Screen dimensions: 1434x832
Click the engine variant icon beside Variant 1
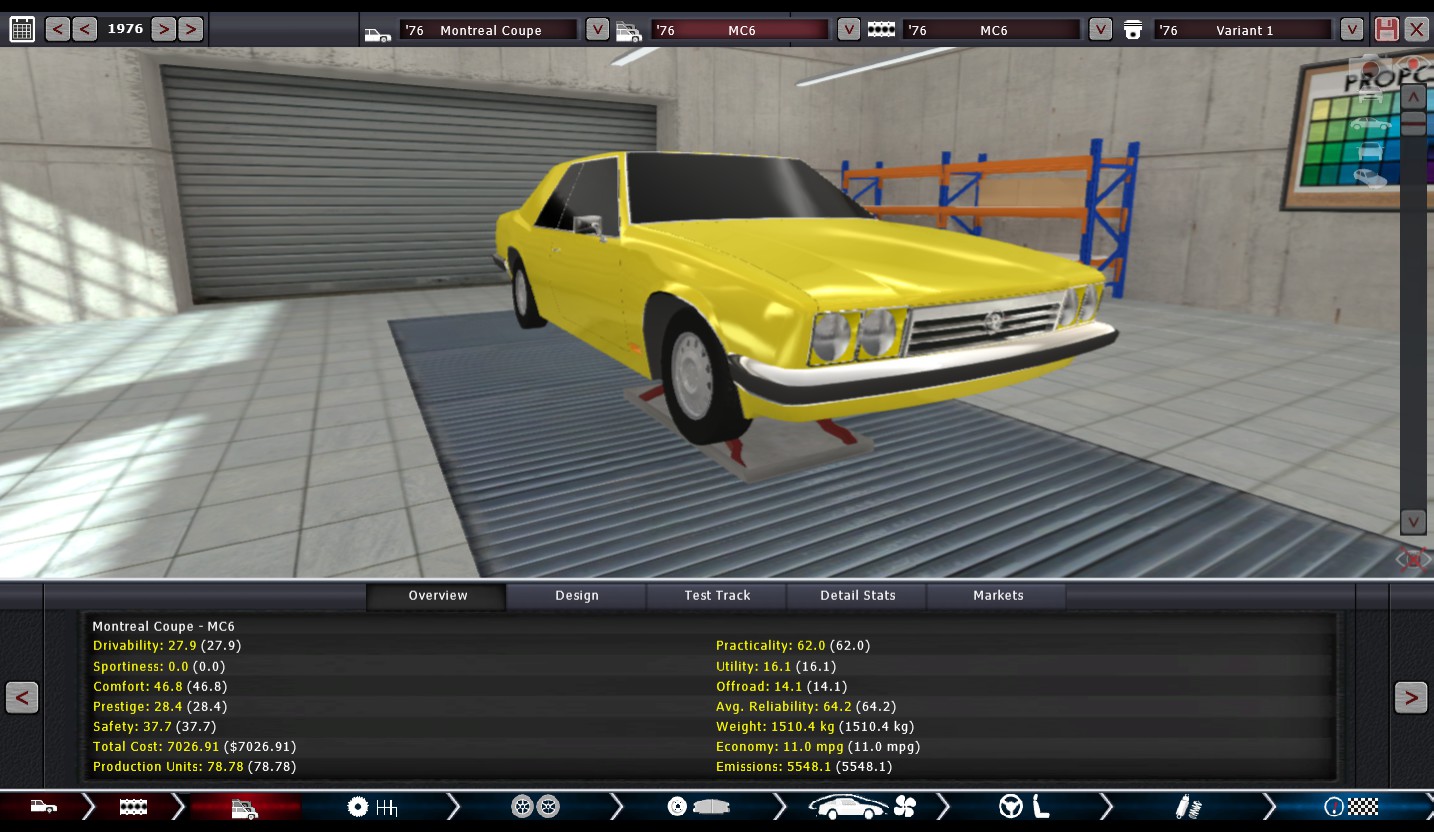click(1132, 30)
